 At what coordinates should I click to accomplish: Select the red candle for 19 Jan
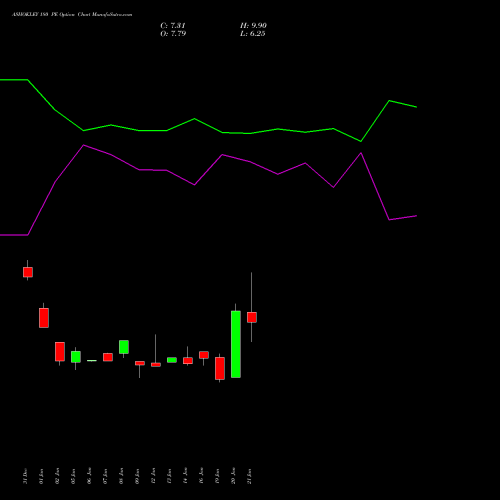click(220, 368)
